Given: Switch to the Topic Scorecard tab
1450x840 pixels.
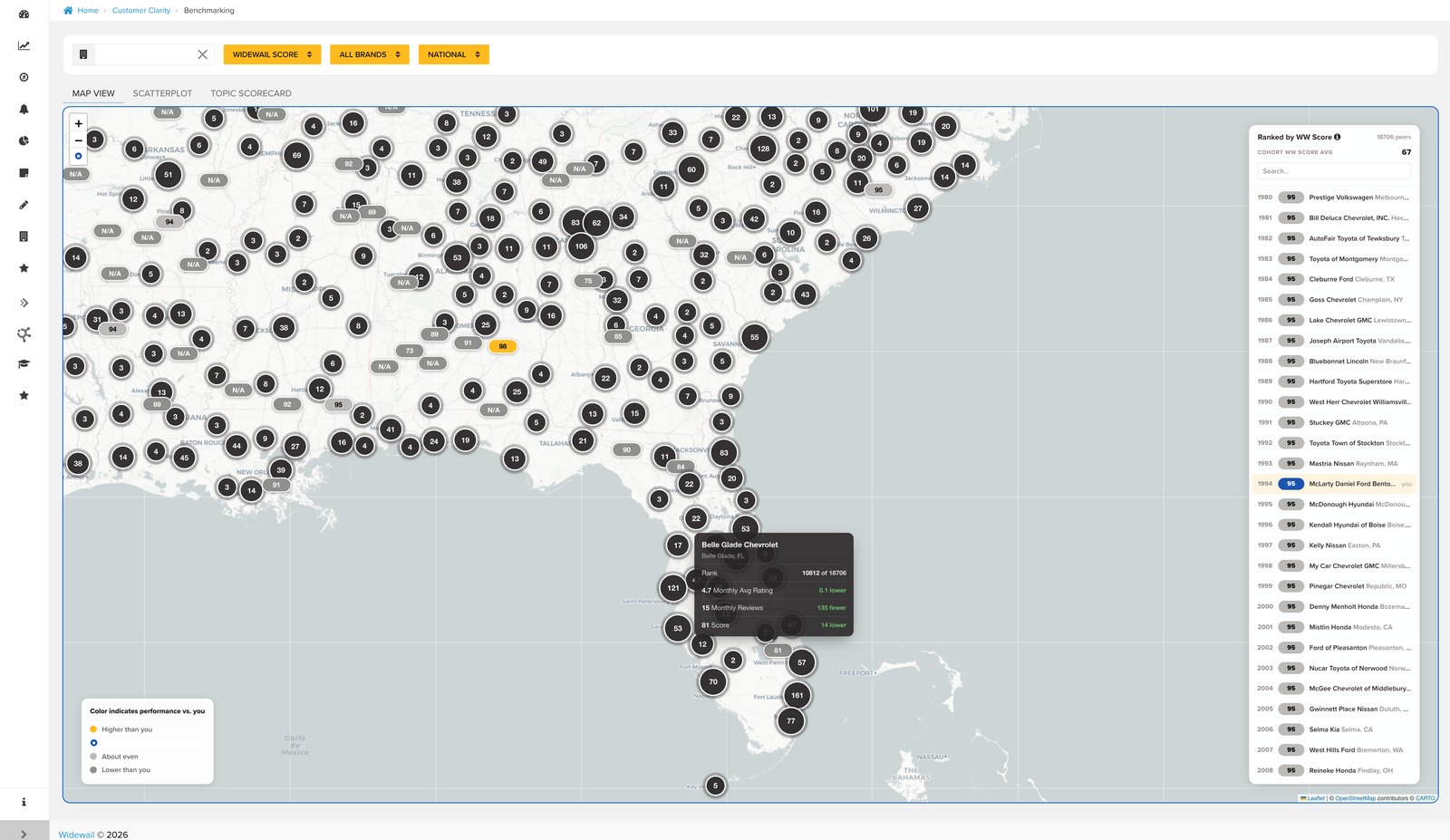Looking at the screenshot, I should tap(251, 93).
